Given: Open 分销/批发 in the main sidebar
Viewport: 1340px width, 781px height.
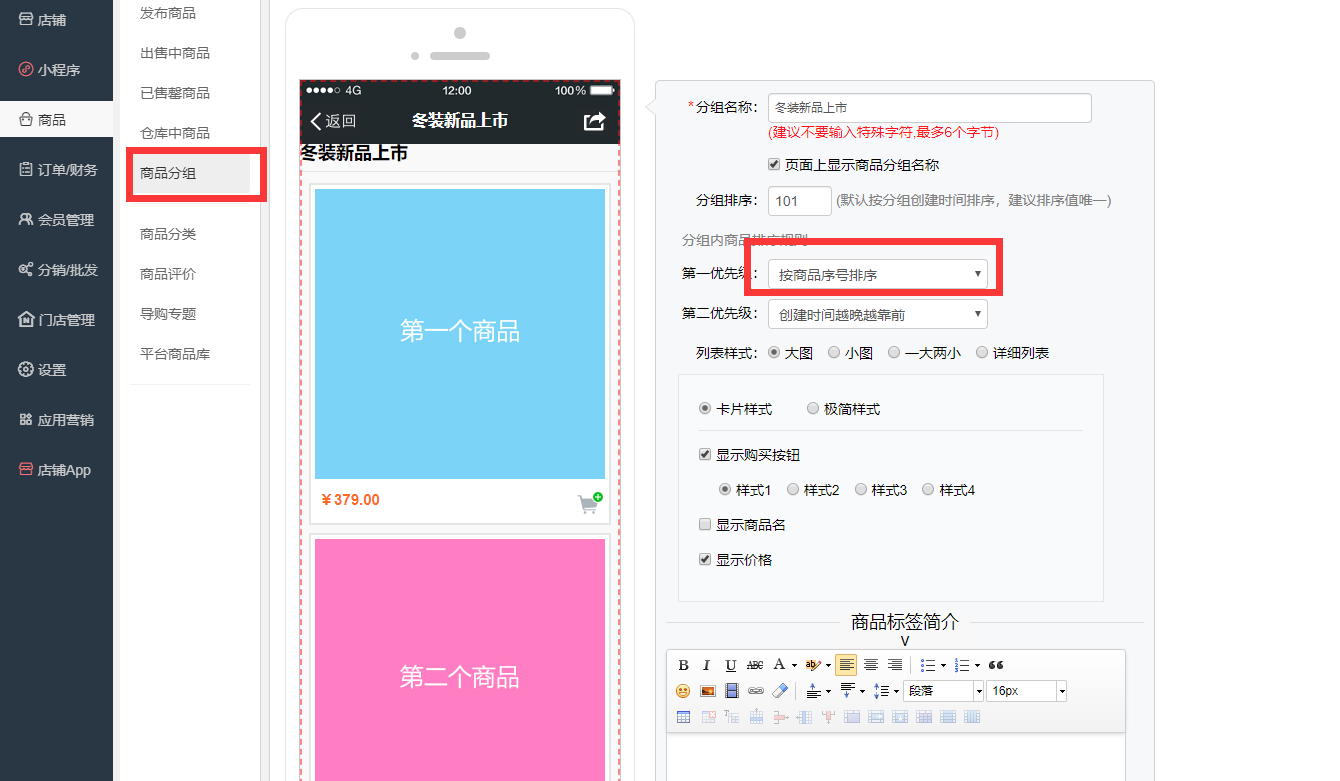Looking at the screenshot, I should tap(57, 270).
